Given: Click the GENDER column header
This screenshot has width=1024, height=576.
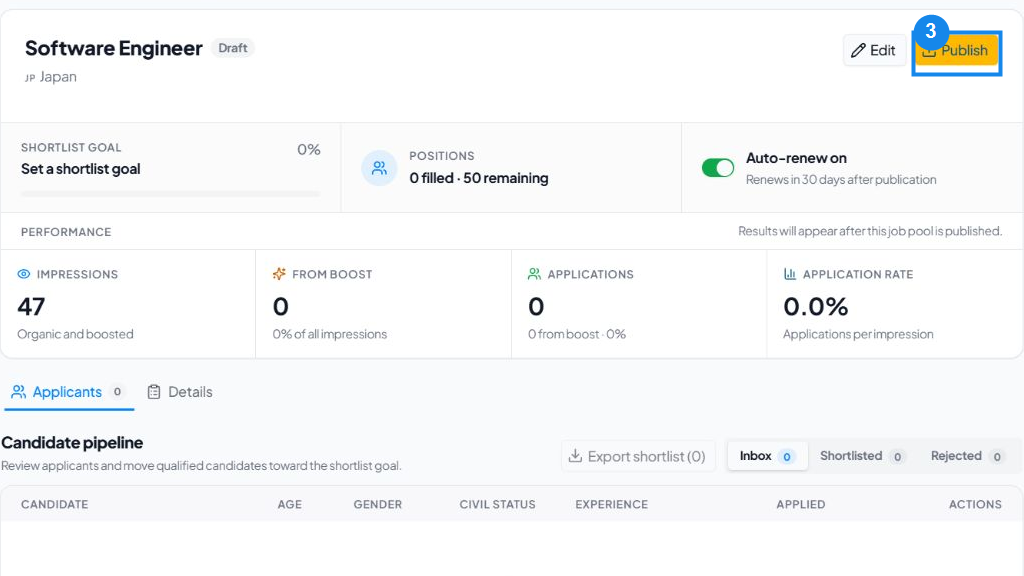Looking at the screenshot, I should [x=377, y=504].
